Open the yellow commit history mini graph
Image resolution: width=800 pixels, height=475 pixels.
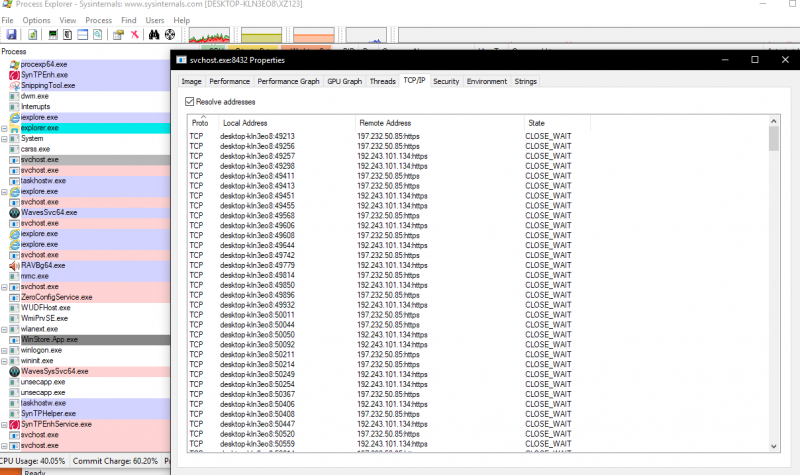261,35
